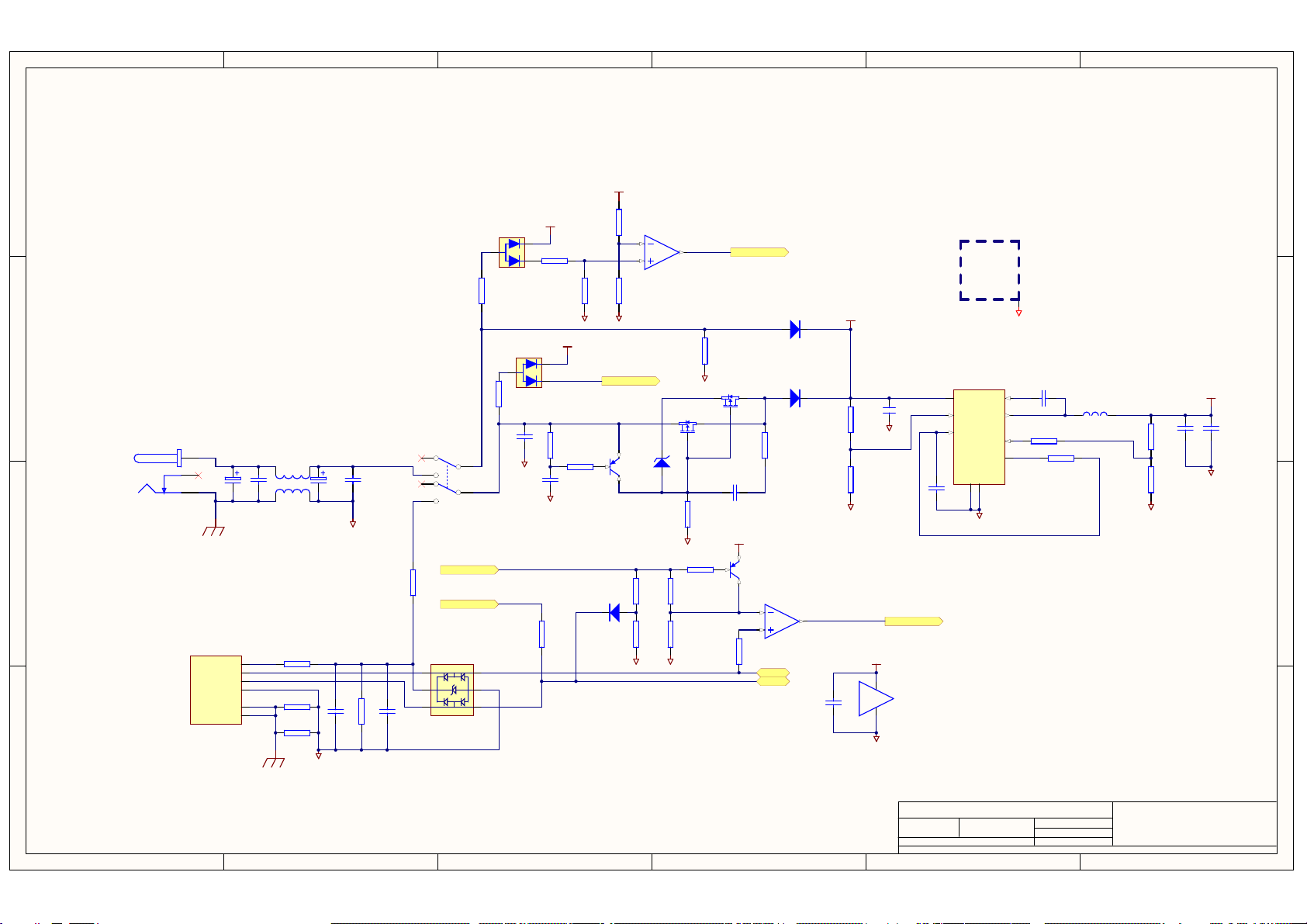The width and height of the screenshot is (1307, 924).
Task: Select the topmost dual-diode package symbol
Action: 512,252
